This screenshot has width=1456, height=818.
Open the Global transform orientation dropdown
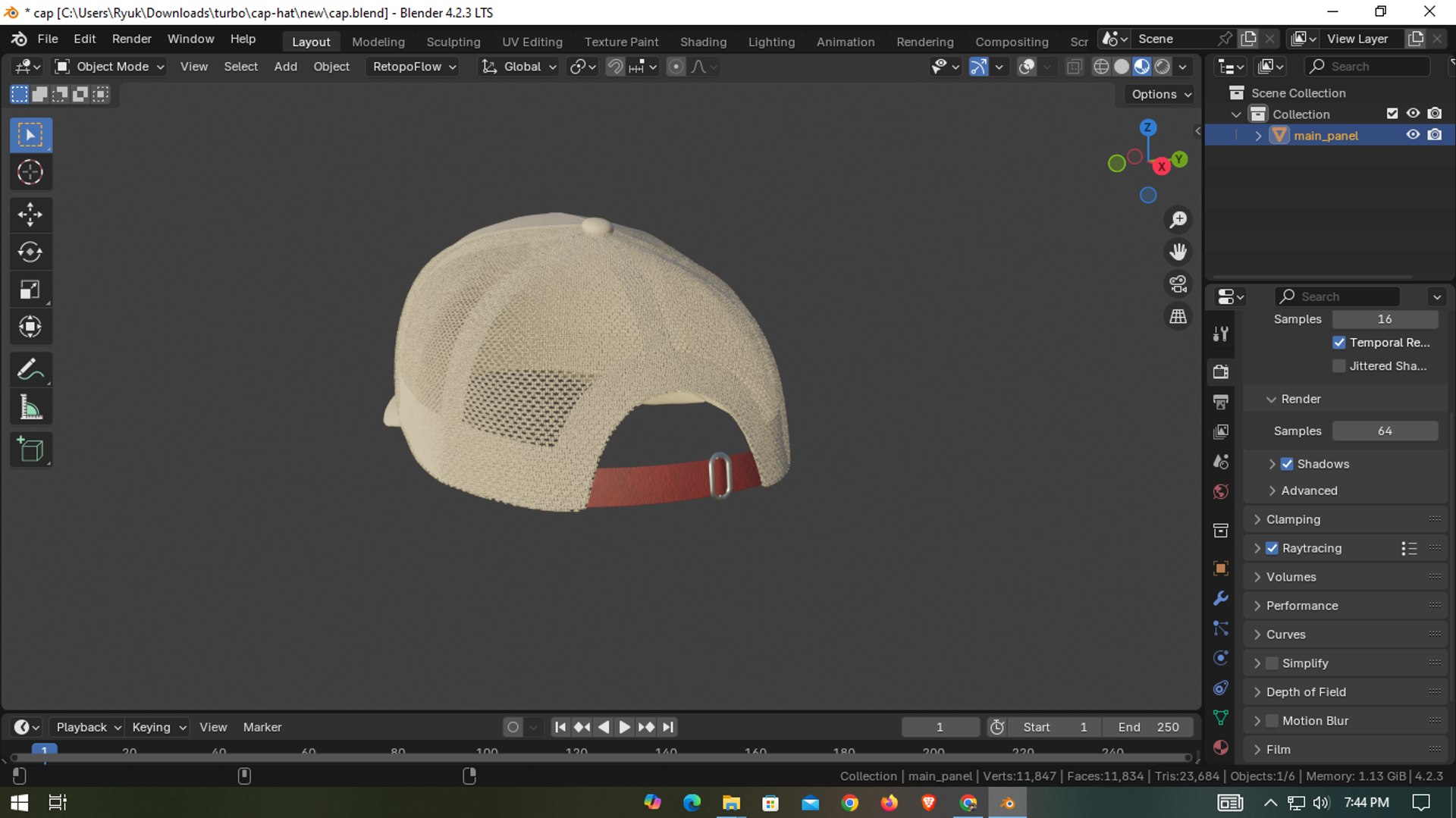click(x=519, y=67)
